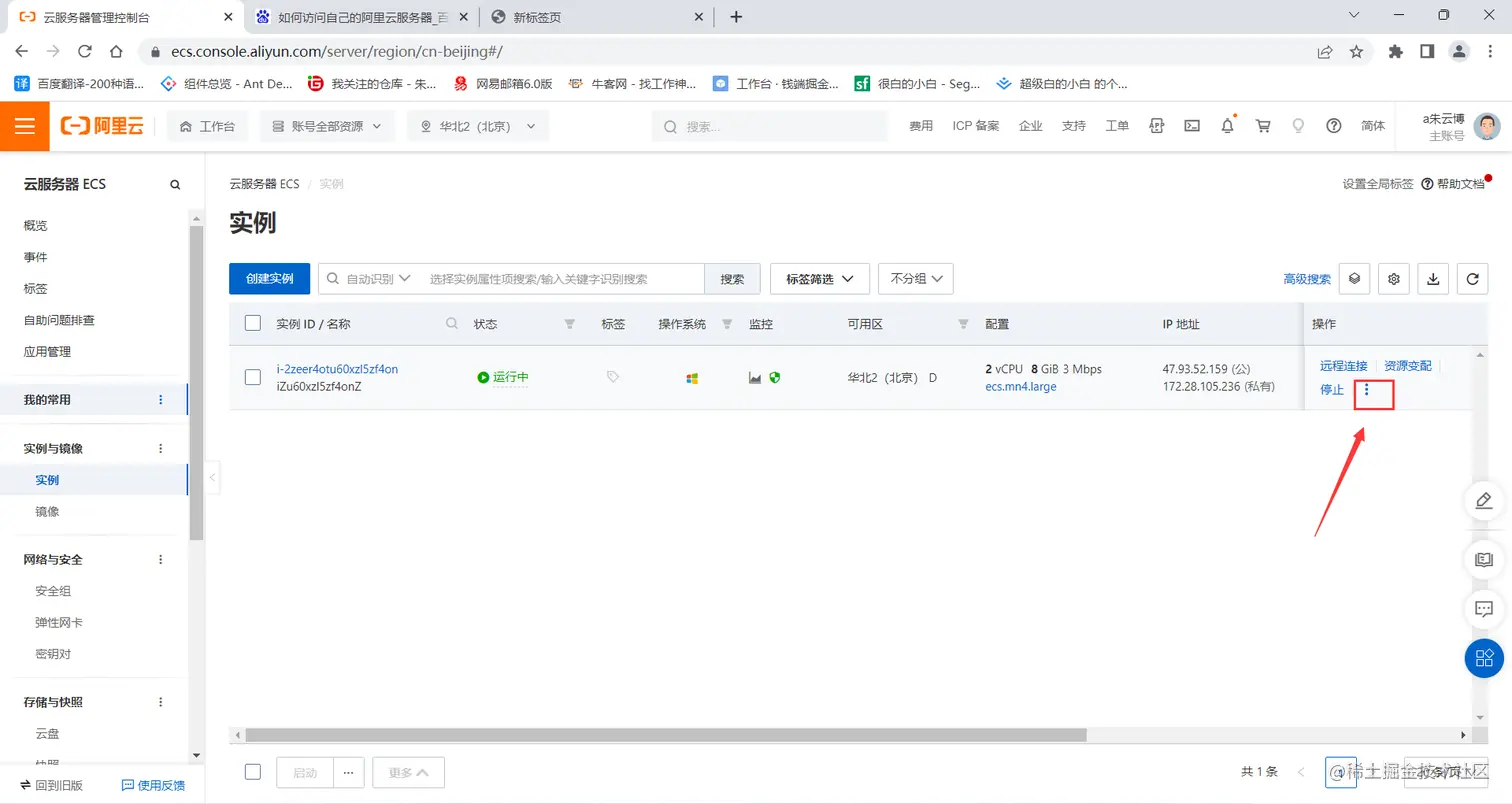The image size is (1512, 804).
Task: Switch to the 新标签页 browser tab
Action: tap(598, 17)
